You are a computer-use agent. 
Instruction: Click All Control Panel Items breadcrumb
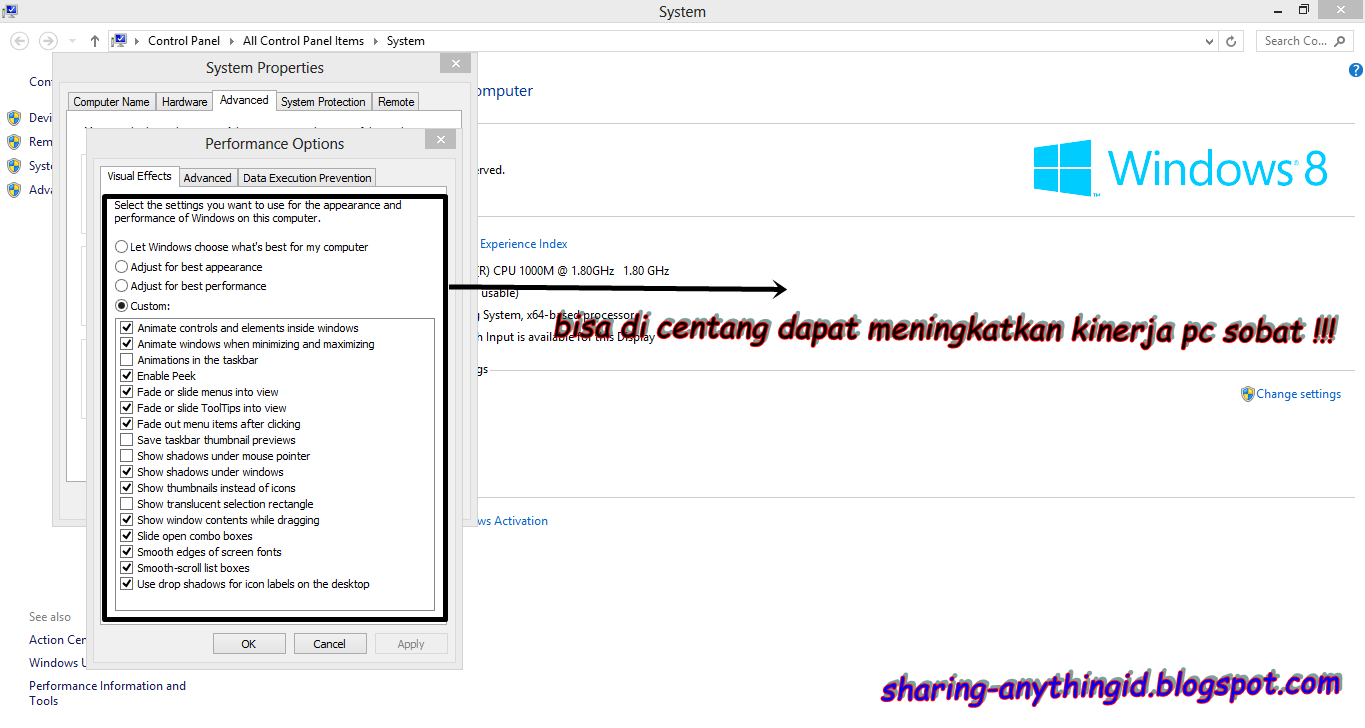(x=303, y=41)
